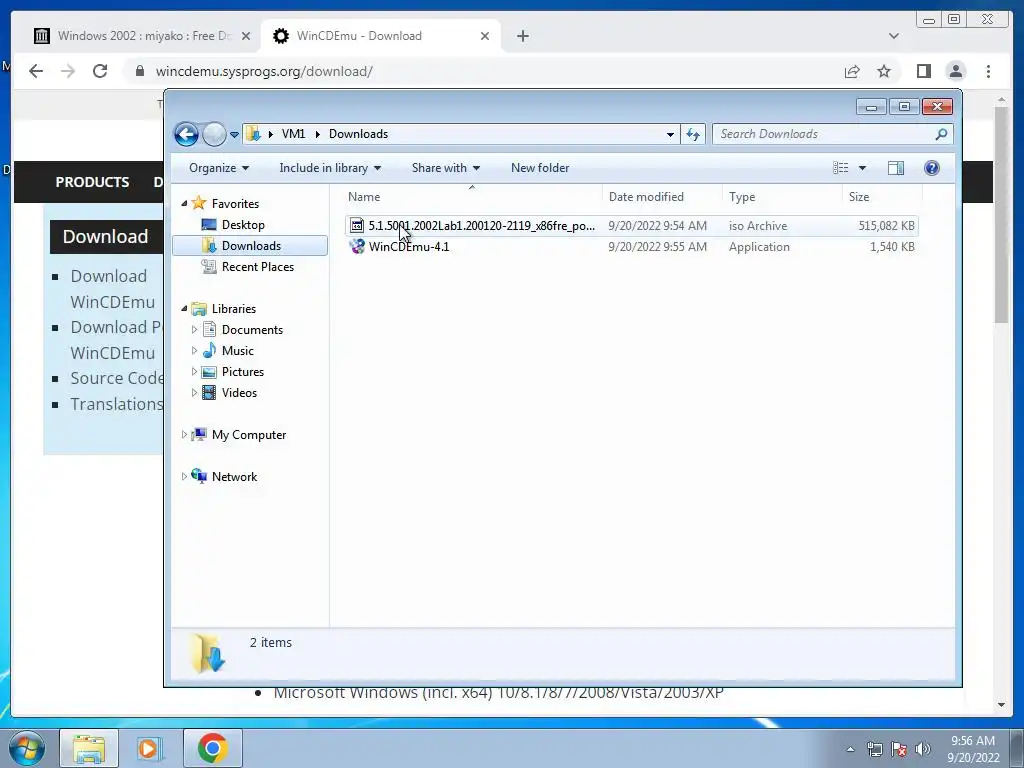Expand the Music library
The width and height of the screenshot is (1024, 768).
(x=194, y=351)
